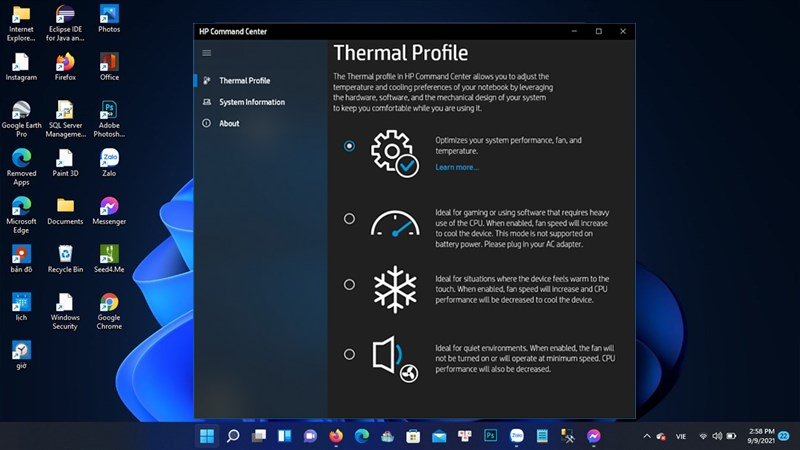800x450 pixels.
Task: Switch to Messenger on the taskbar
Action: point(593,436)
